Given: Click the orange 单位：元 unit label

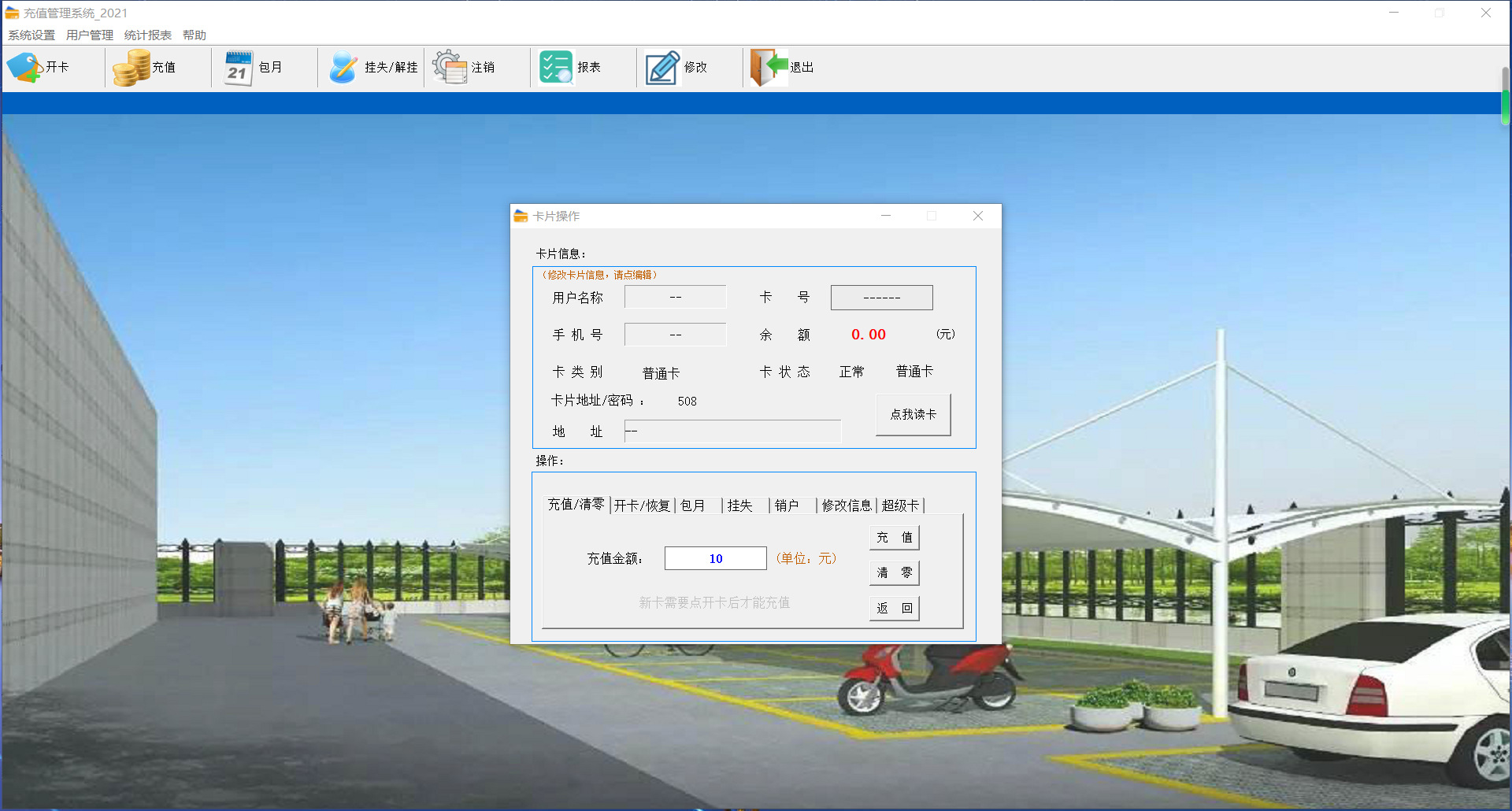Looking at the screenshot, I should 806,558.
